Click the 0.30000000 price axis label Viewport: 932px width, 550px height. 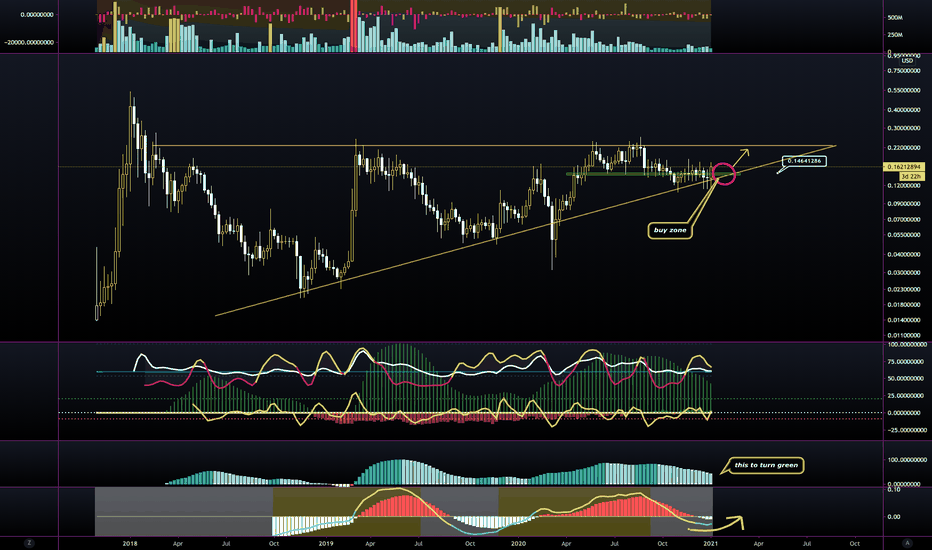click(903, 128)
